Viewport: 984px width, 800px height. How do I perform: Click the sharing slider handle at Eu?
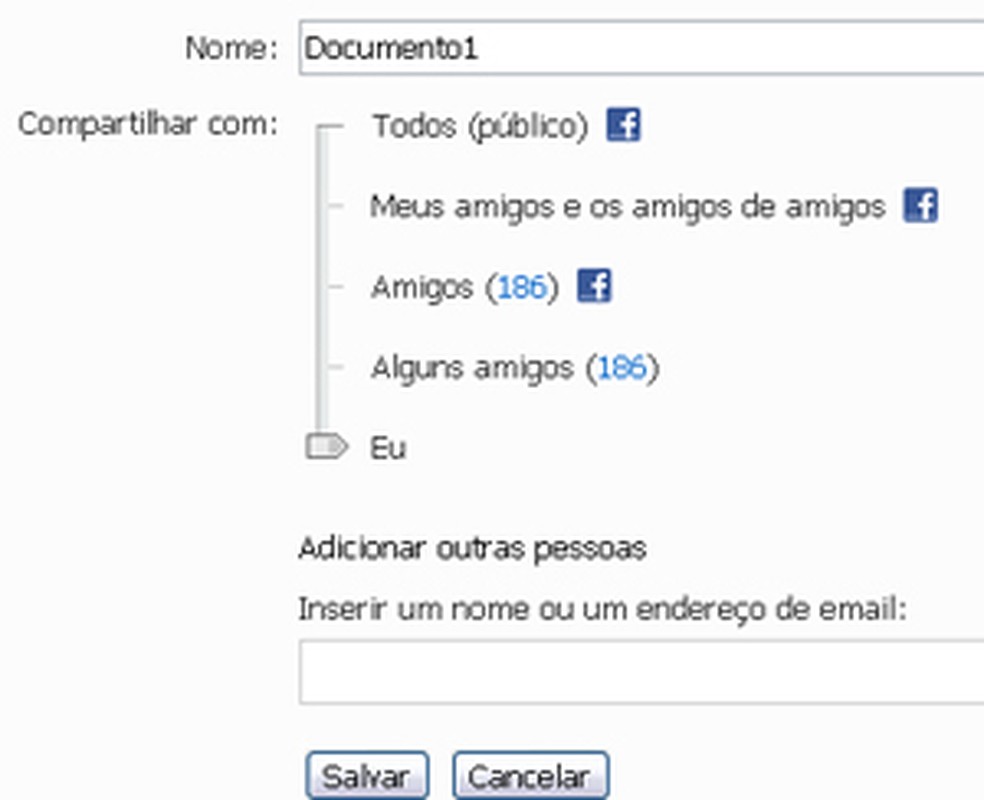326,447
